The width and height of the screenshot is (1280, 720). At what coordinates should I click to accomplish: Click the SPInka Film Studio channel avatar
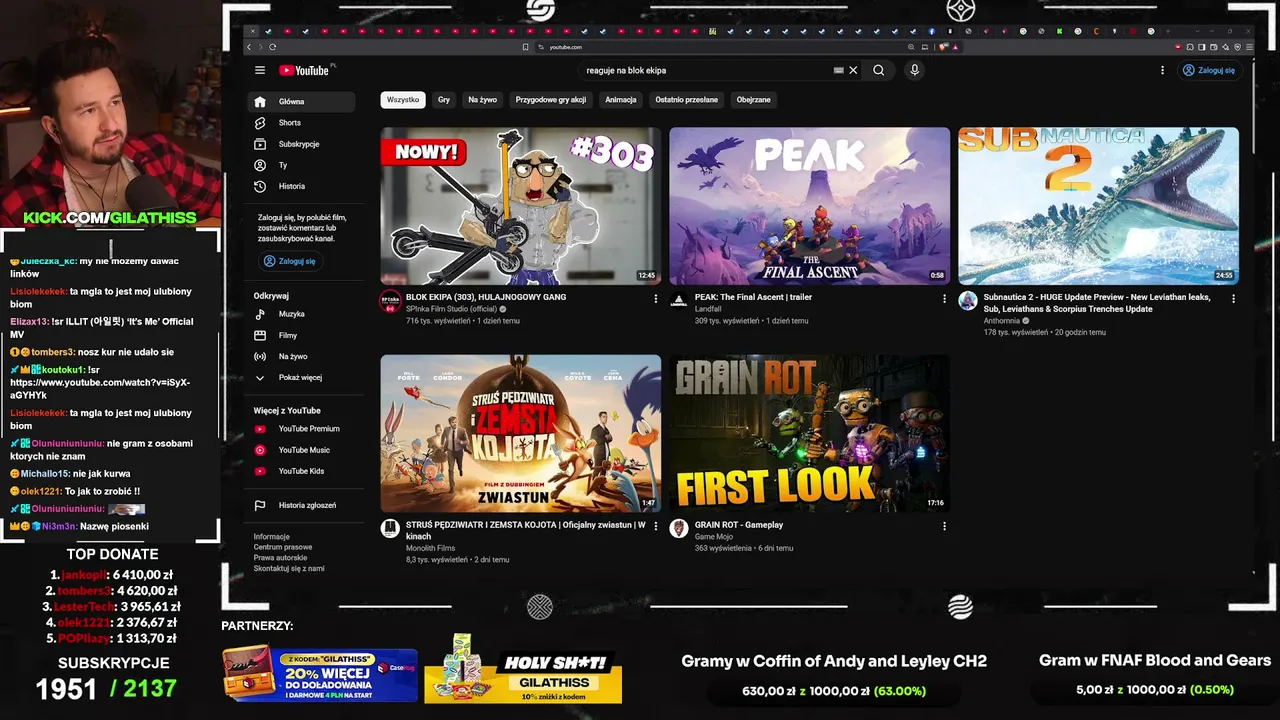tap(390, 301)
